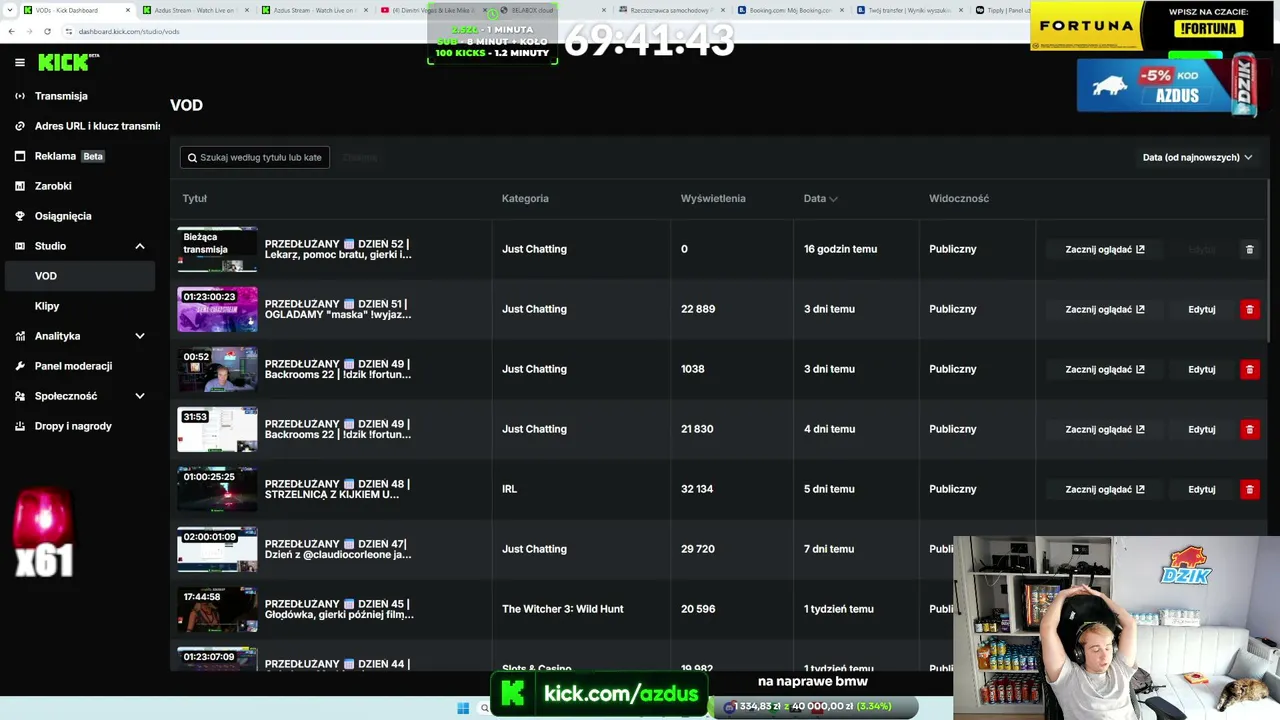This screenshot has width=1280, height=720.
Task: Switch to the Dimitri Vegas & Like Mike tab
Action: click(x=433, y=10)
